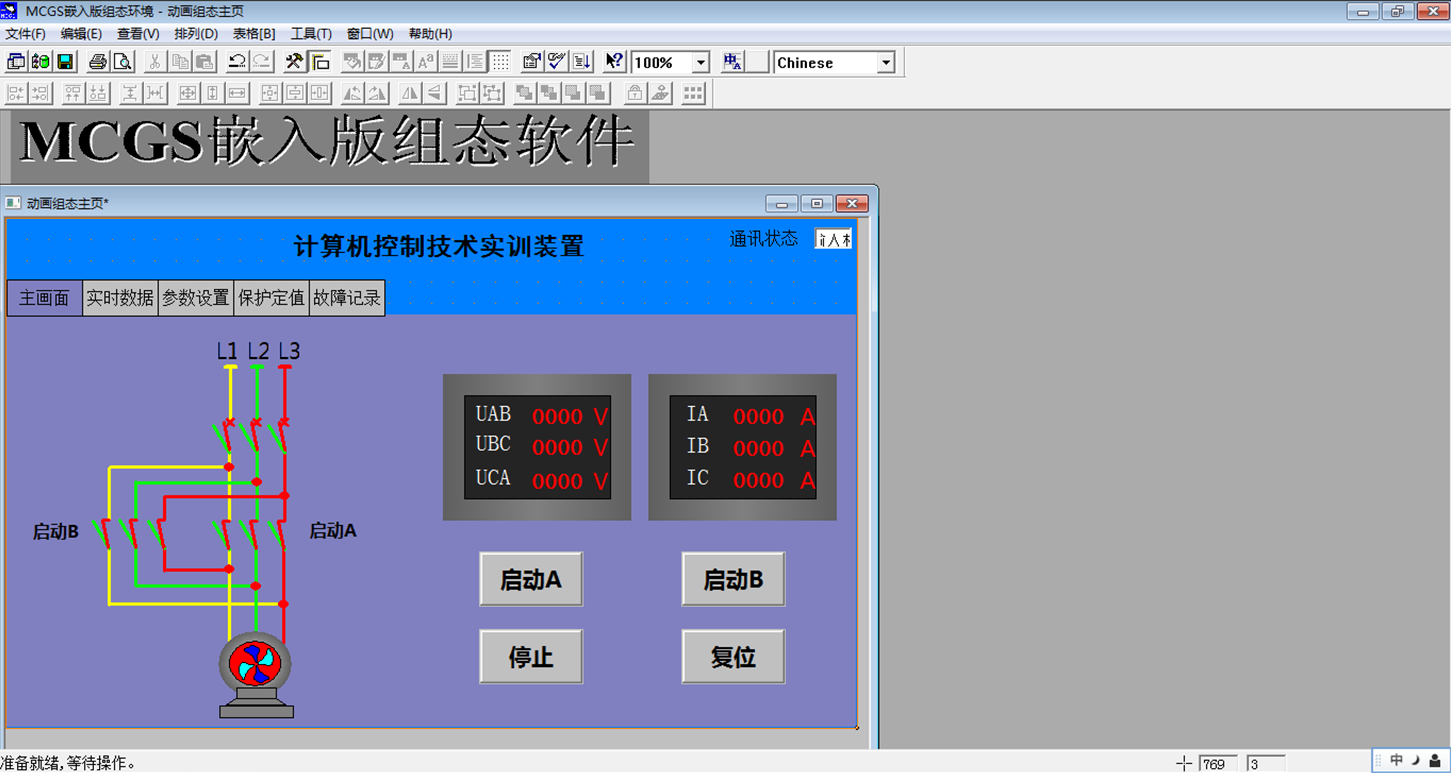The image size is (1451, 773).
Task: Switch to the 保护定值 tab
Action: 271,298
